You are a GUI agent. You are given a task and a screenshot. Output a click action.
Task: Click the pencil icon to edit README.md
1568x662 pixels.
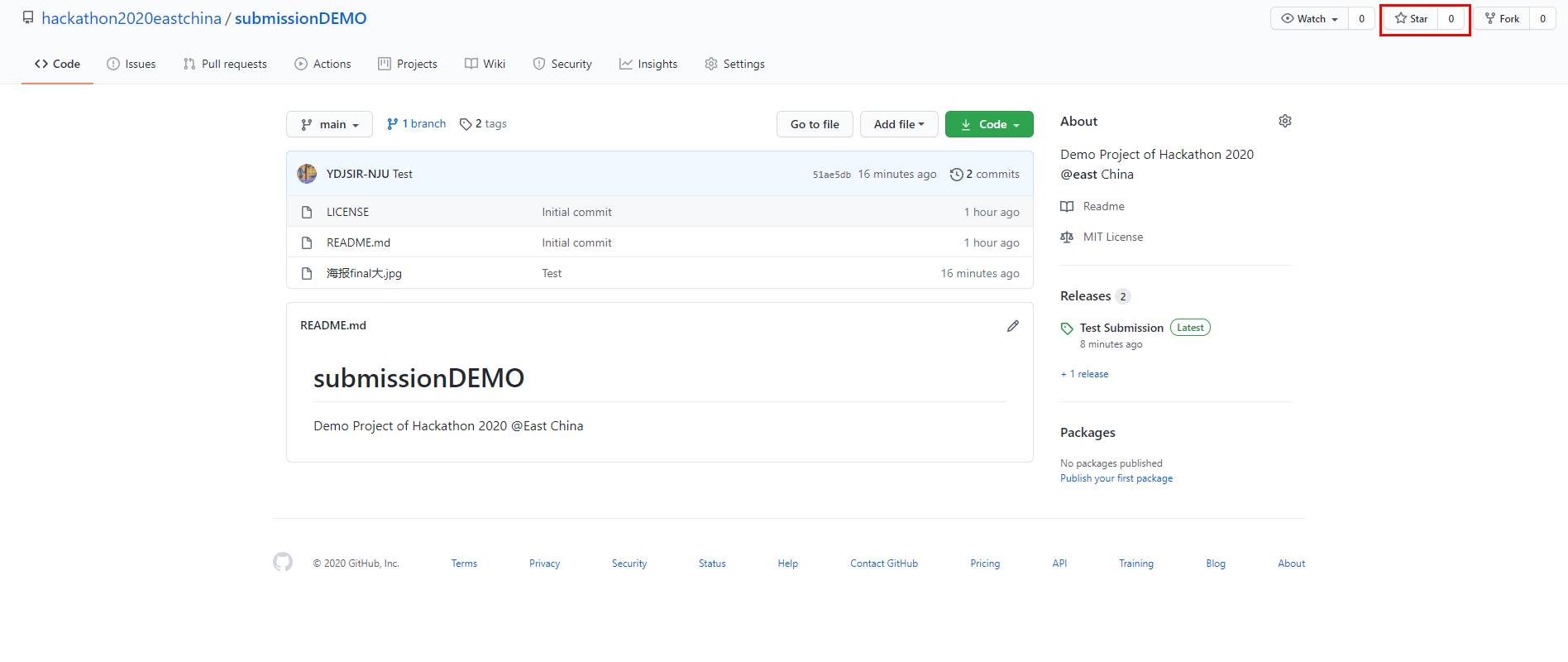tap(1012, 326)
